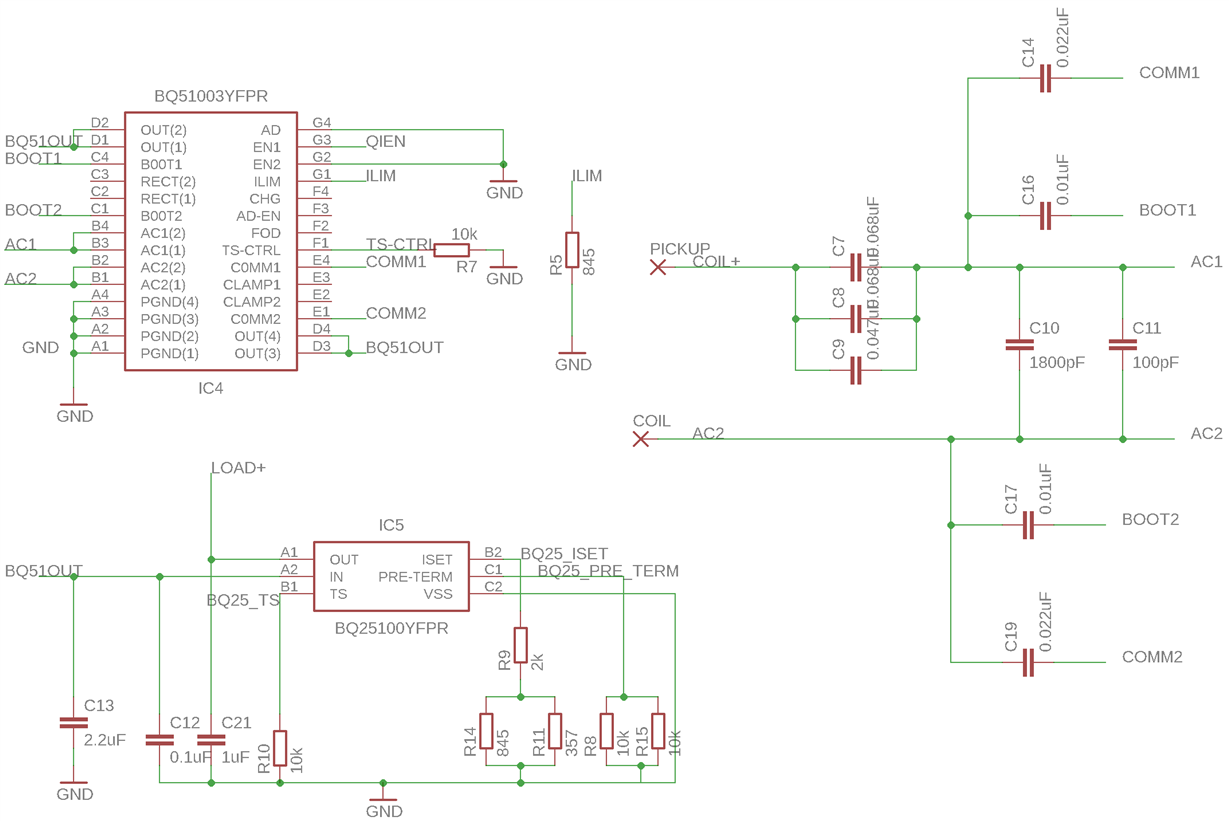The image size is (1229, 822).
Task: Click the PICKUP cross marker
Action: (658, 267)
